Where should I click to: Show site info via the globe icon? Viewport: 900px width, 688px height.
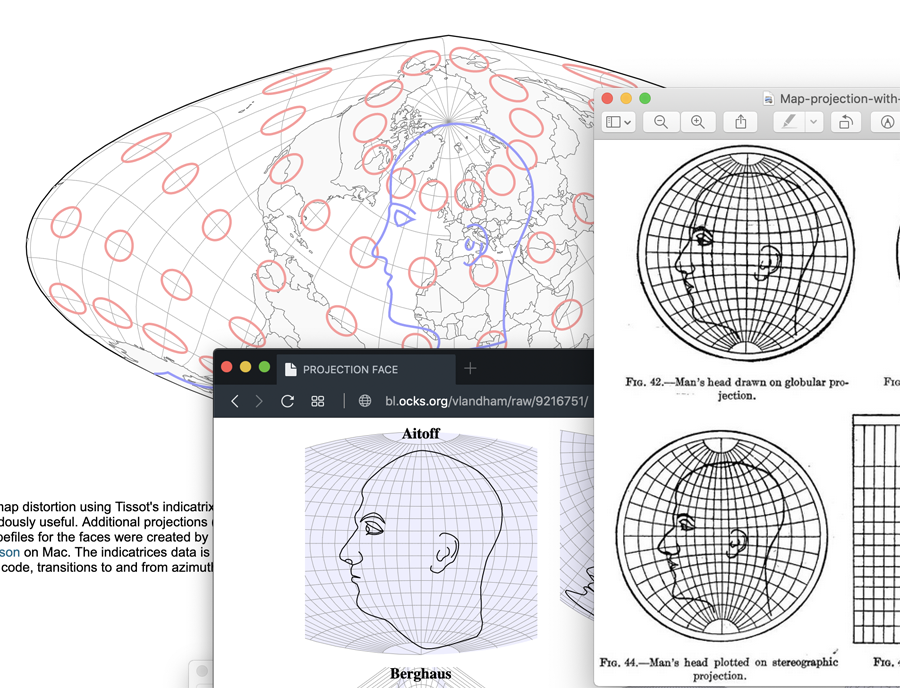pyautogui.click(x=364, y=401)
